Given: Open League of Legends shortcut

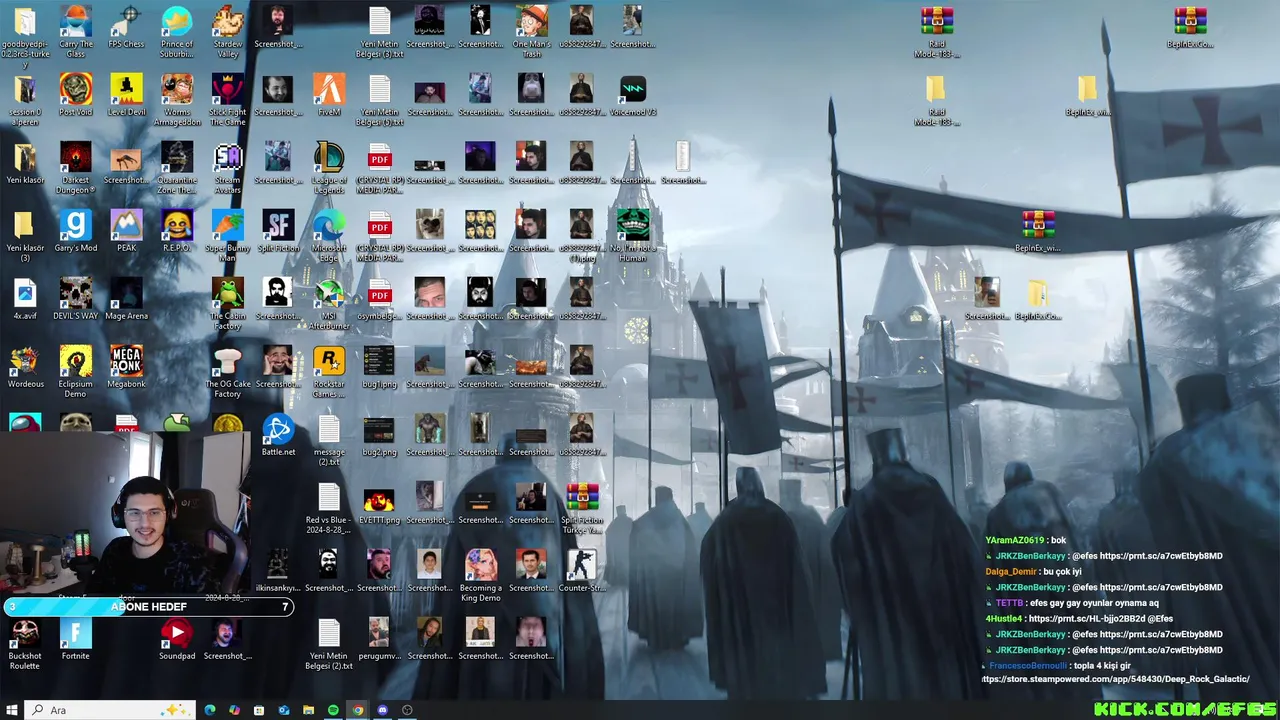Looking at the screenshot, I should (x=329, y=167).
